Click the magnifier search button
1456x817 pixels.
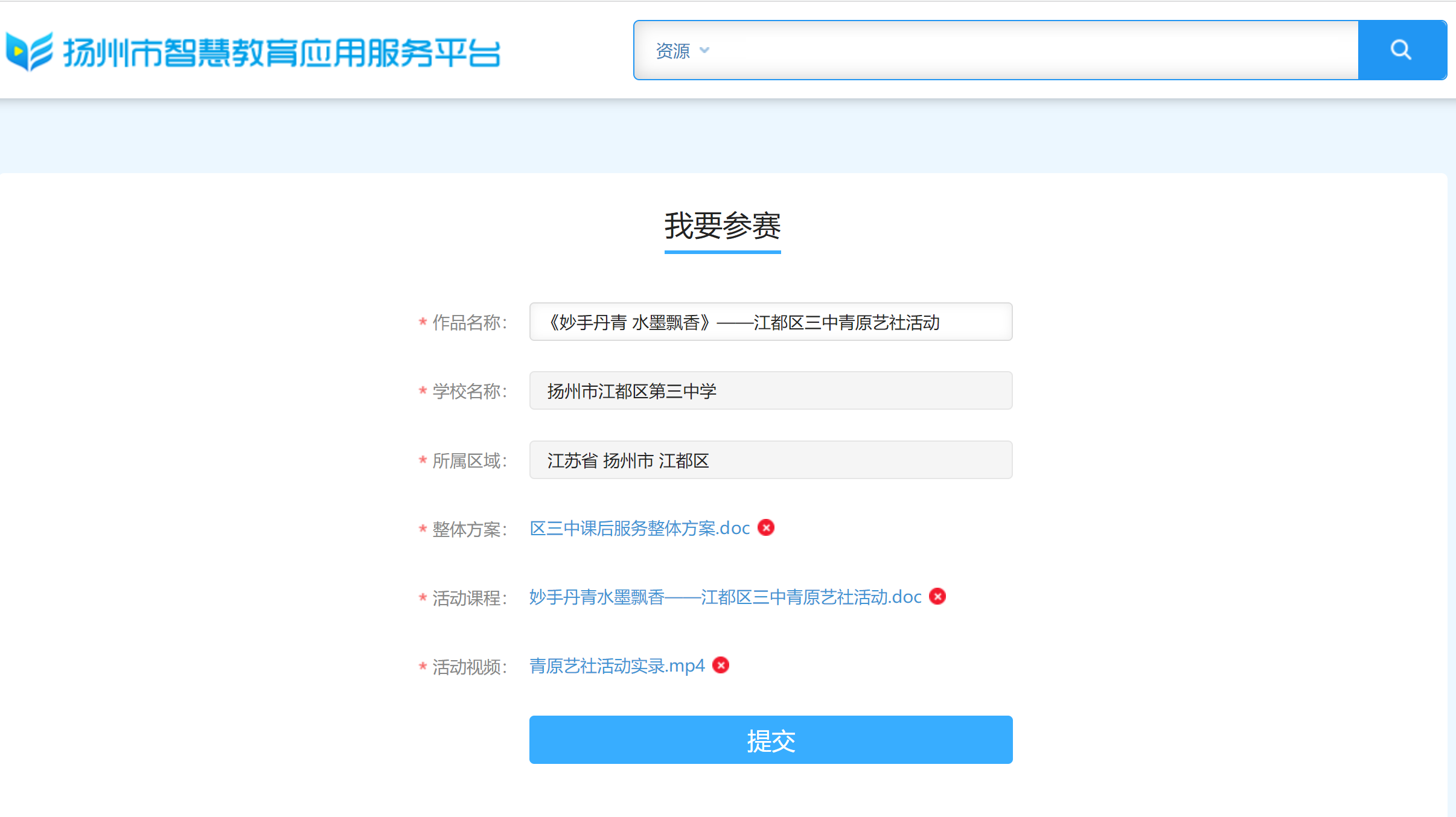pos(1401,50)
